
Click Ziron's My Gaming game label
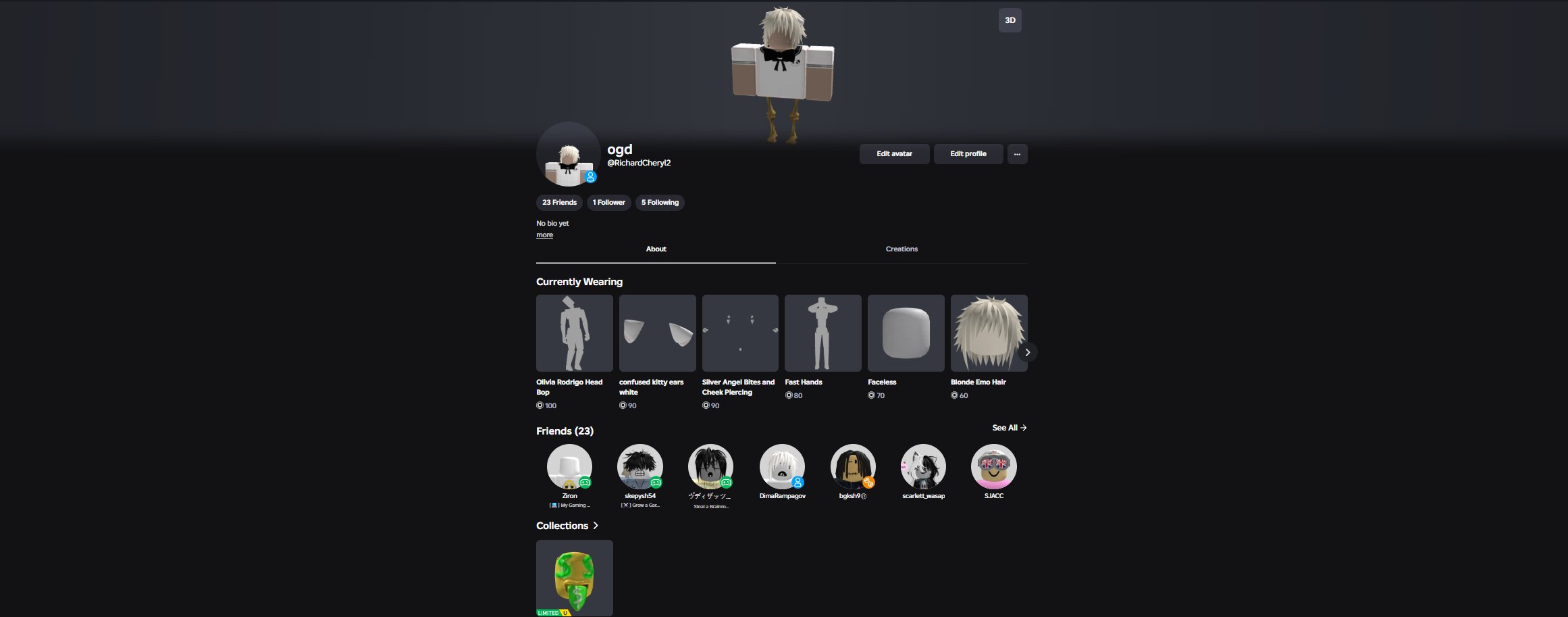569,505
